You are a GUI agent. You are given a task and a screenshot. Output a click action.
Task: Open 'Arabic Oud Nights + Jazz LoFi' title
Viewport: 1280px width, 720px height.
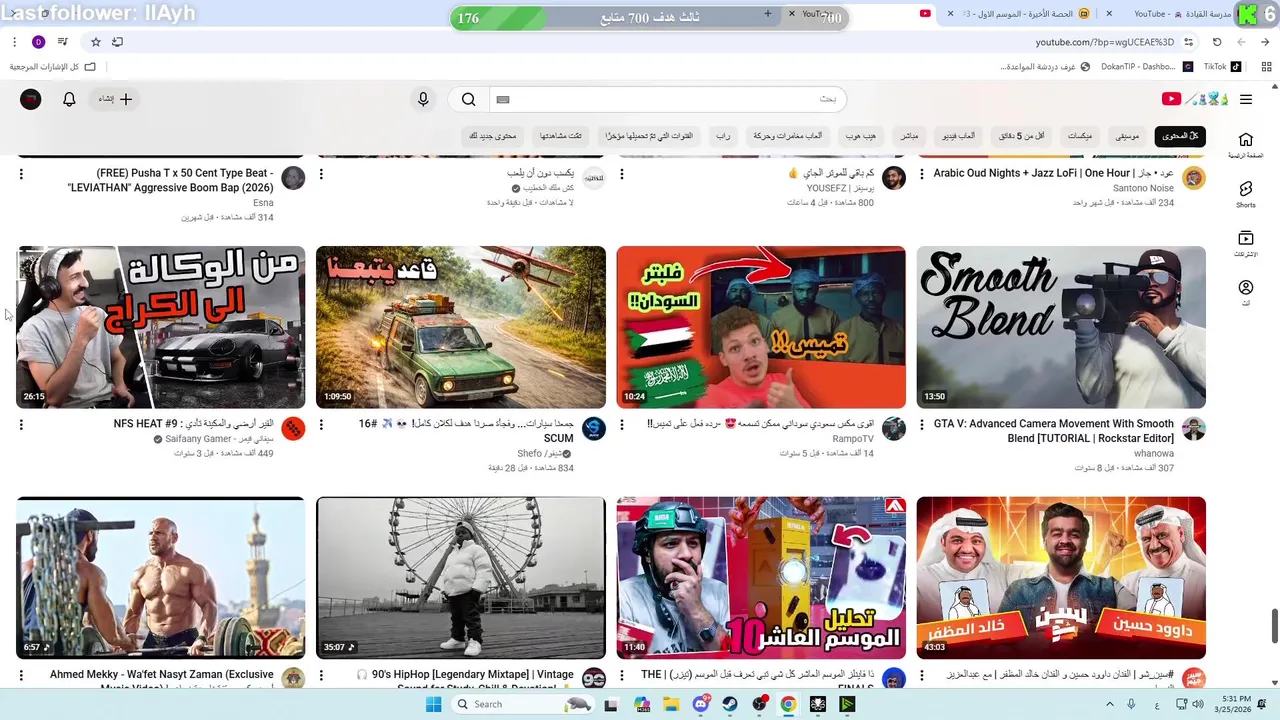[1054, 173]
